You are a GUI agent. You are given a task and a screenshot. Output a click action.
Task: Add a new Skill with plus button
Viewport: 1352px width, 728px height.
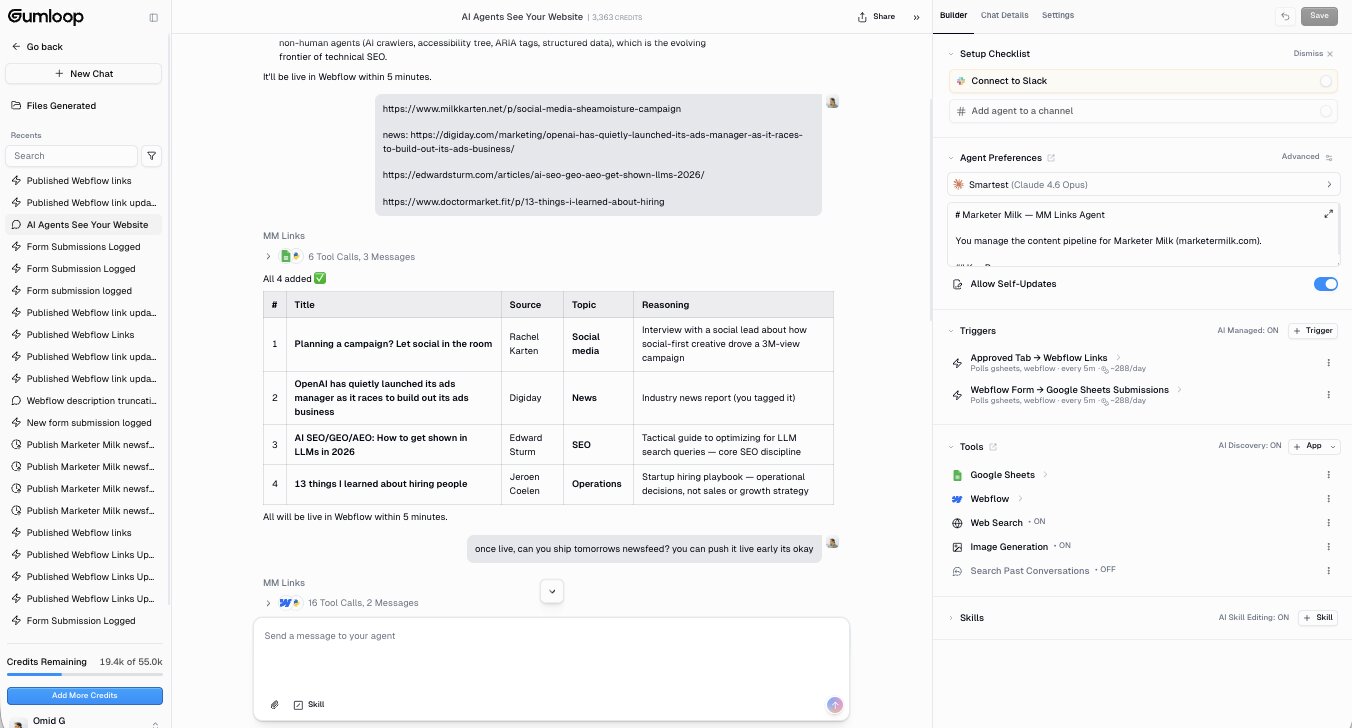pos(1318,618)
